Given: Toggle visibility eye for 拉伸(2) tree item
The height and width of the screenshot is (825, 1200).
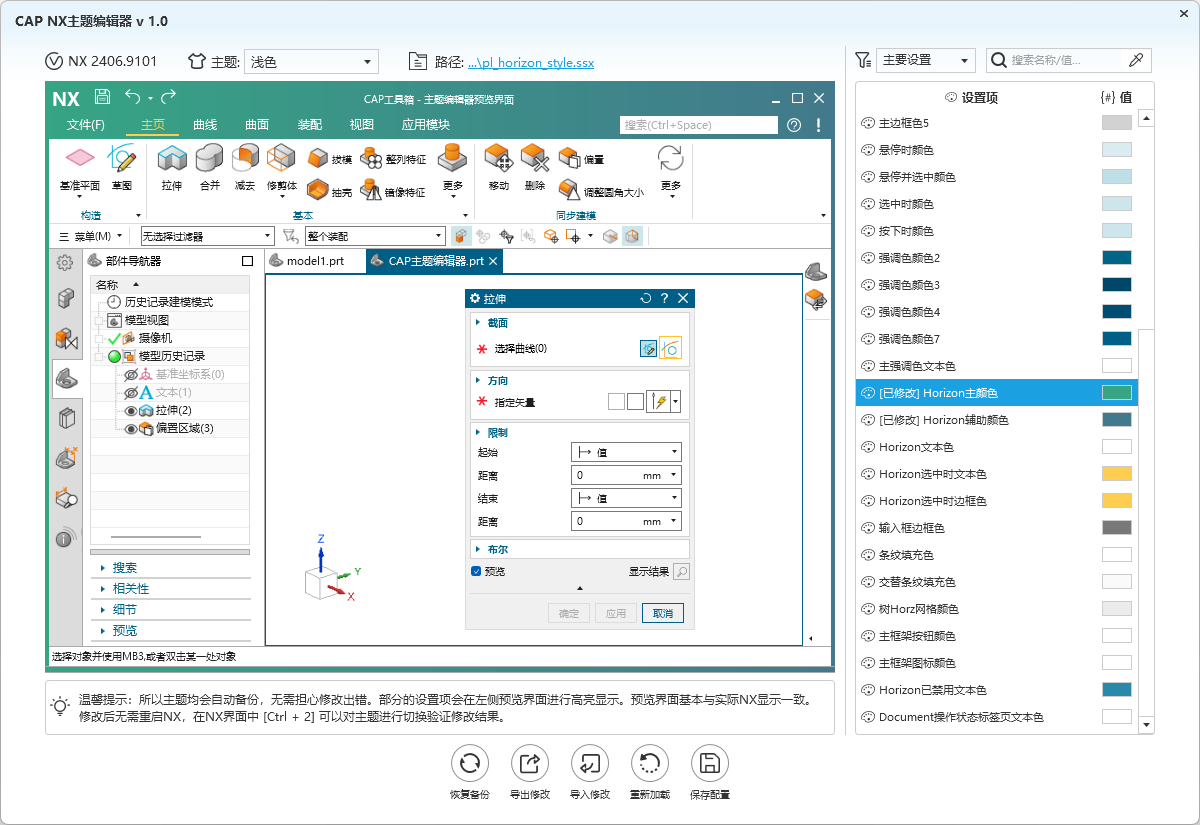Looking at the screenshot, I should pyautogui.click(x=130, y=411).
